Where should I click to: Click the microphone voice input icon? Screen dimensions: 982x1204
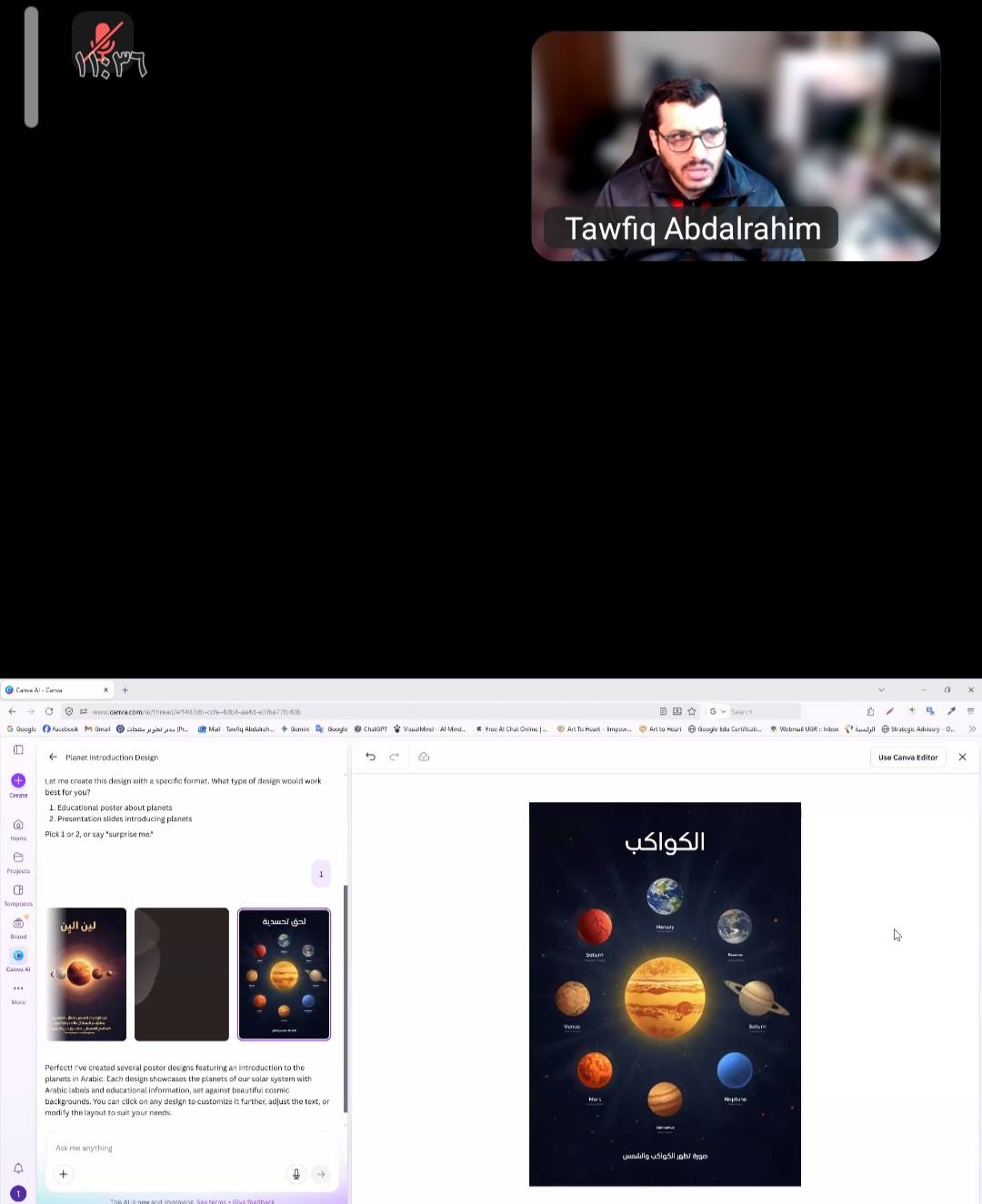tap(296, 1174)
